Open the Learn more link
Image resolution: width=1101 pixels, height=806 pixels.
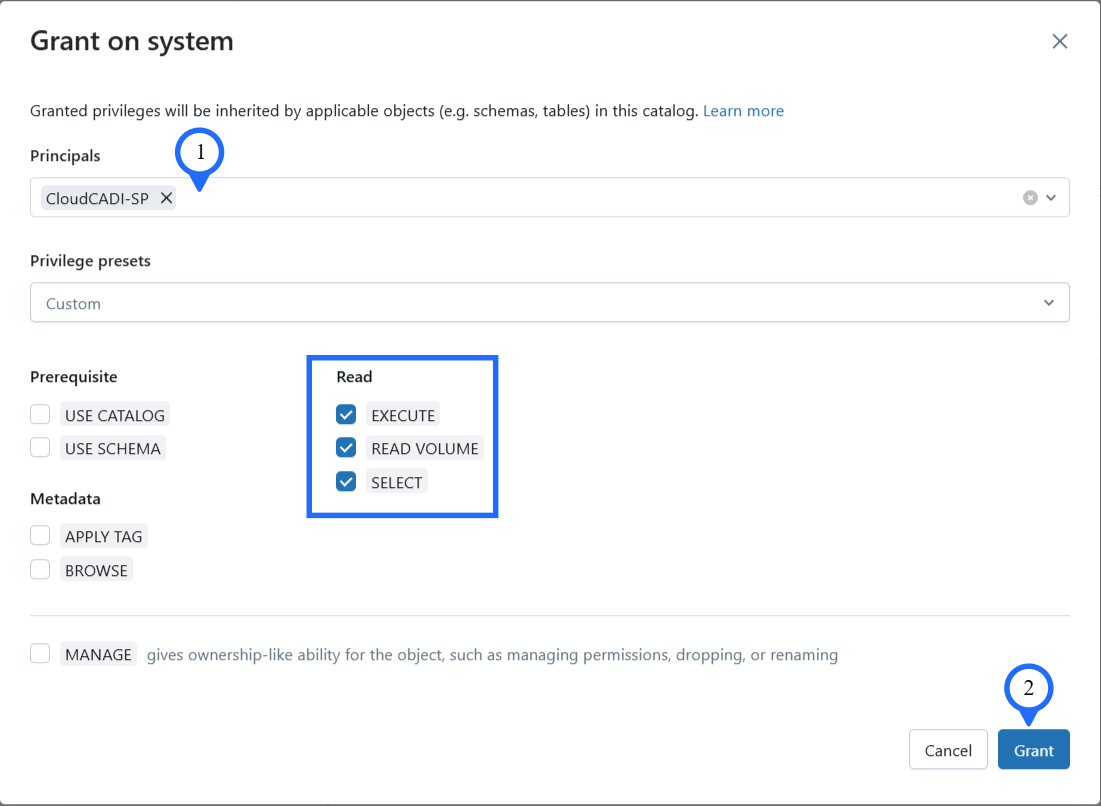pyautogui.click(x=743, y=111)
